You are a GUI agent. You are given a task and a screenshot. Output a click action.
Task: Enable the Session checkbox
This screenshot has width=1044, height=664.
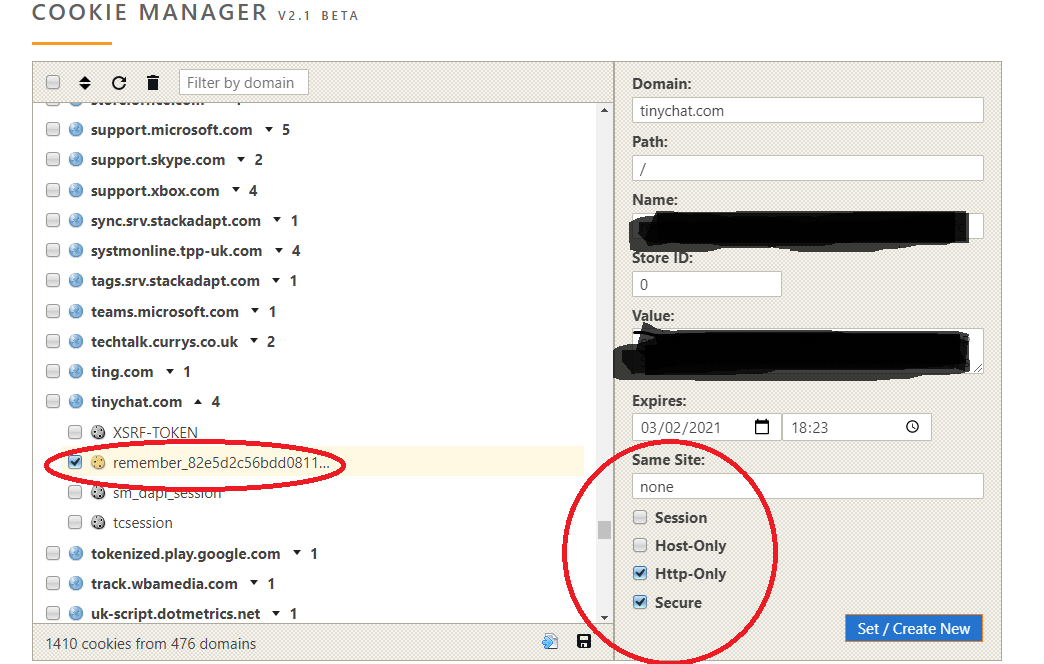[x=640, y=517]
